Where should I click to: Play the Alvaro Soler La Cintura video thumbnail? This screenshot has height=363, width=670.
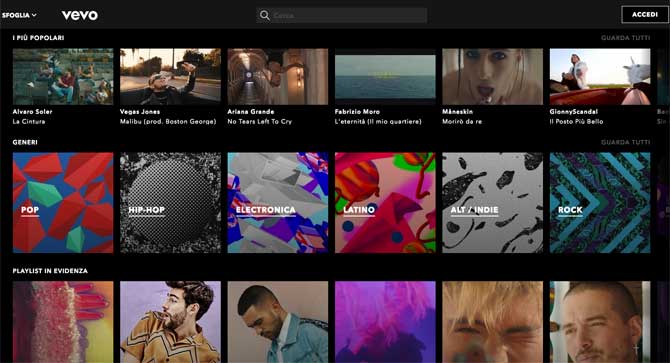[63, 76]
